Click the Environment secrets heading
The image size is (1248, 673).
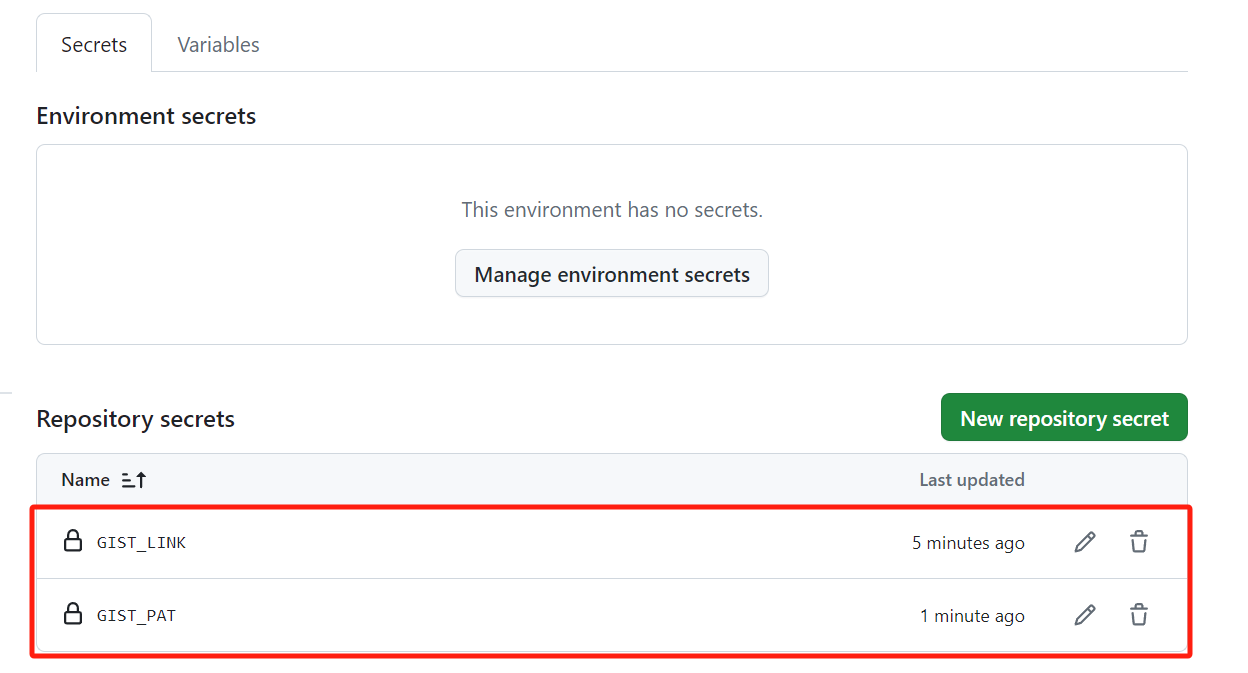coord(146,116)
